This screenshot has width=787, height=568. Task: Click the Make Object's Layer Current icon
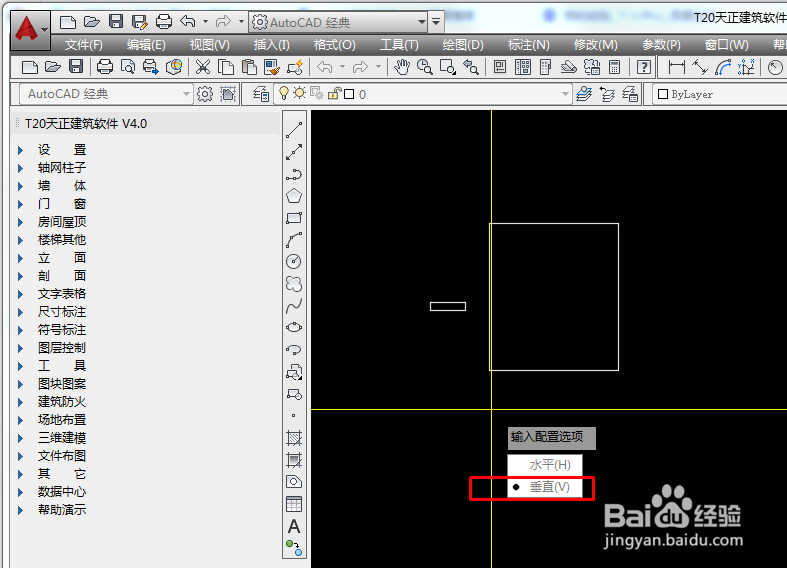click(x=584, y=94)
